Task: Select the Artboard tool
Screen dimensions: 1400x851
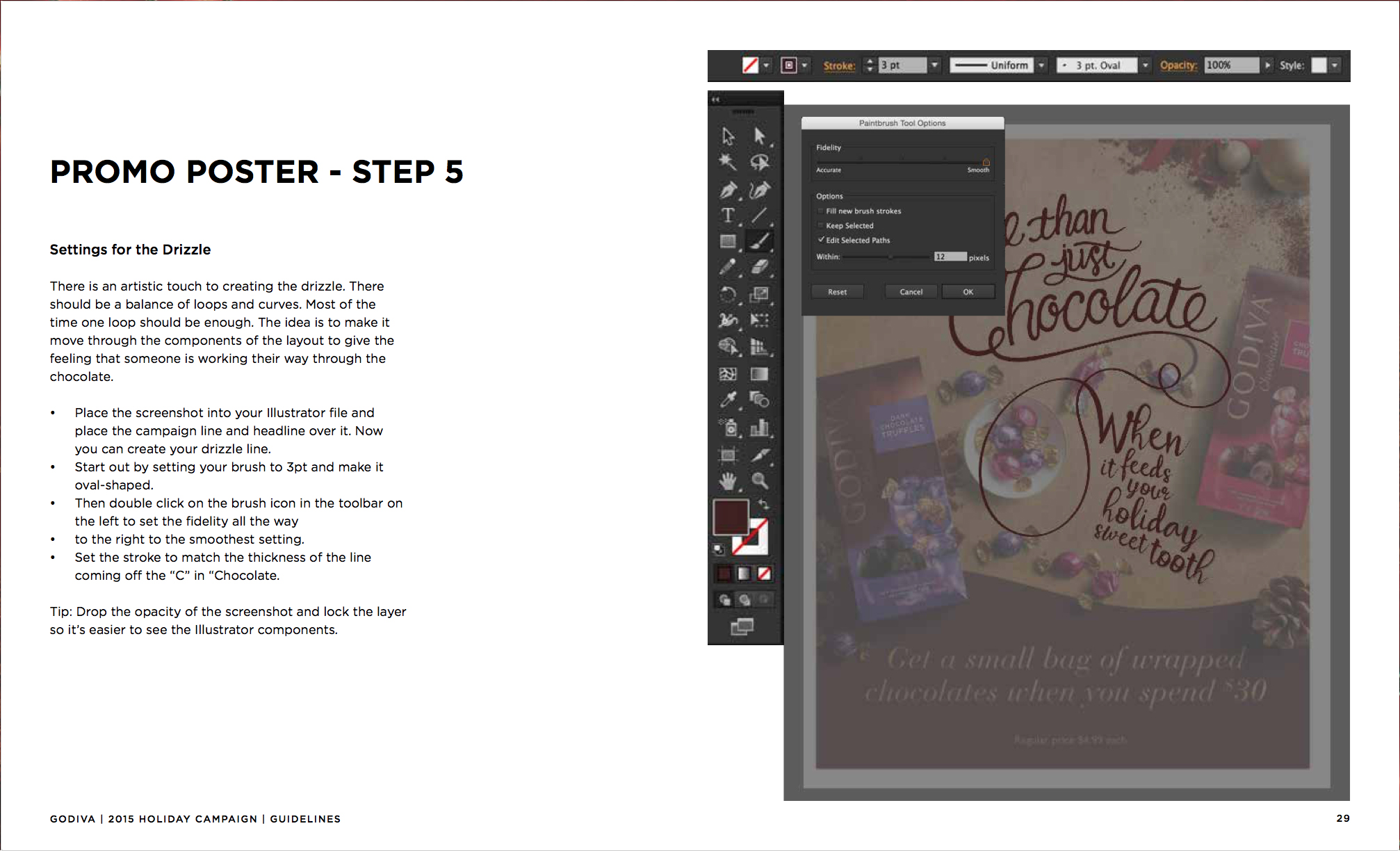Action: point(728,455)
